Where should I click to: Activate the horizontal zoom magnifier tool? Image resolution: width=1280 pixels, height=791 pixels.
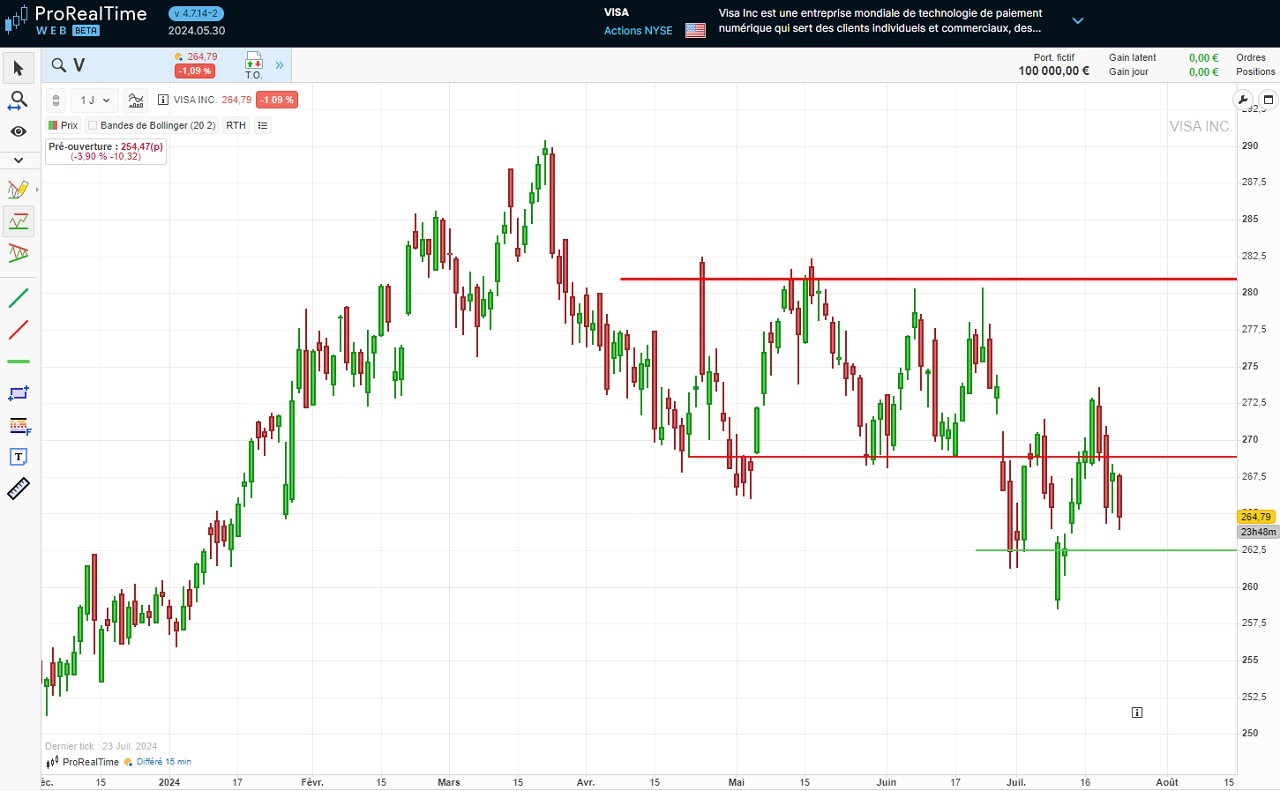[x=18, y=100]
